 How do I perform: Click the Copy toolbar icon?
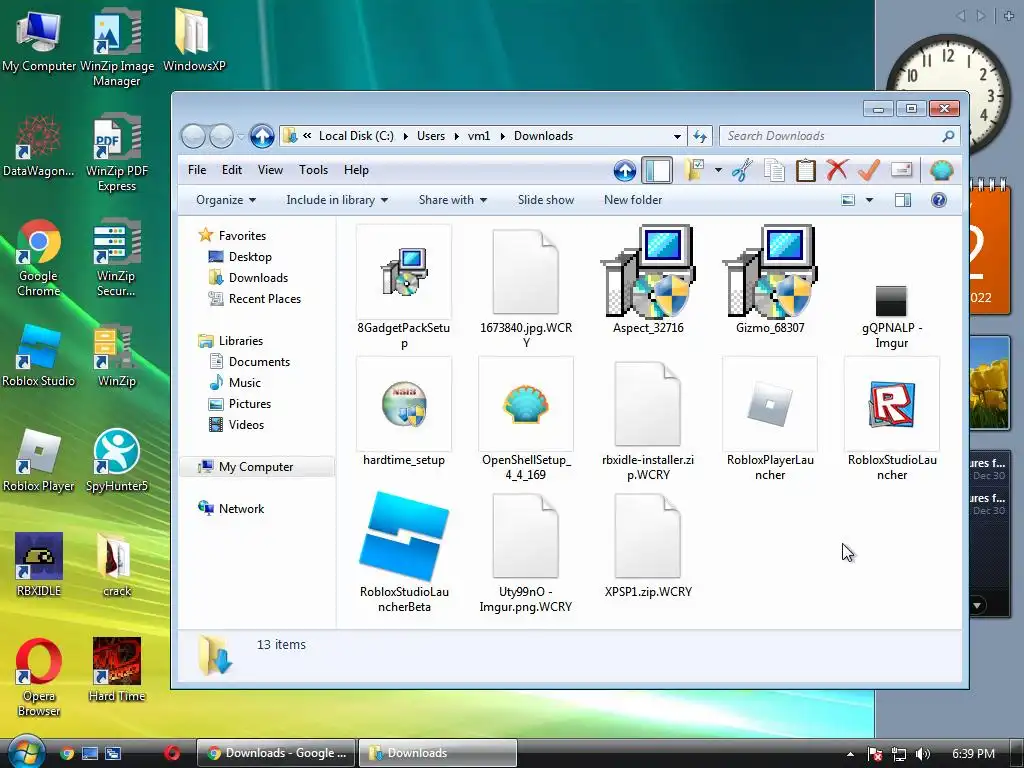(775, 170)
